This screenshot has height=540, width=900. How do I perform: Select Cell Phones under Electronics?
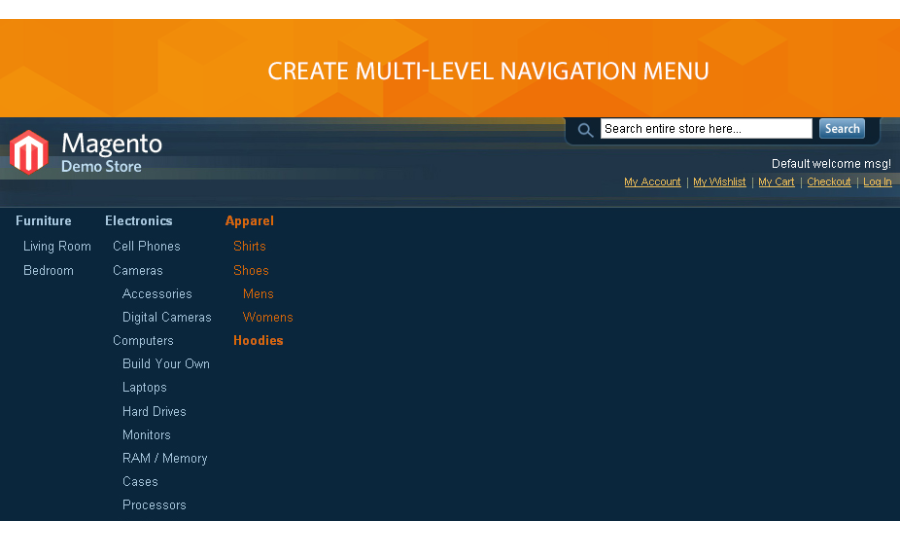(146, 246)
